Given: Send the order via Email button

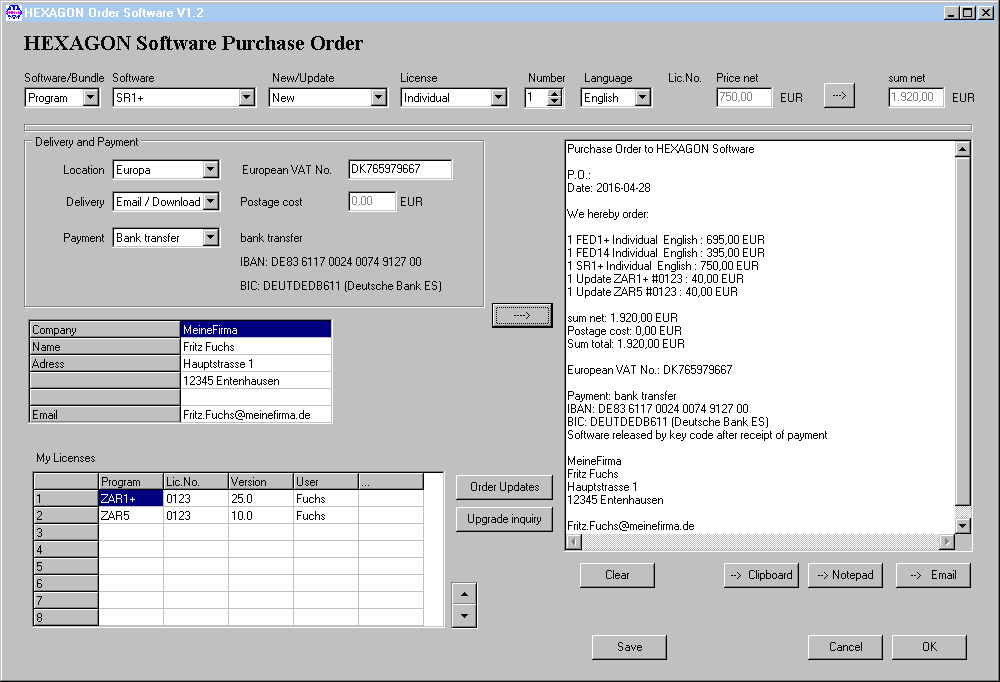Looking at the screenshot, I should coord(932,575).
